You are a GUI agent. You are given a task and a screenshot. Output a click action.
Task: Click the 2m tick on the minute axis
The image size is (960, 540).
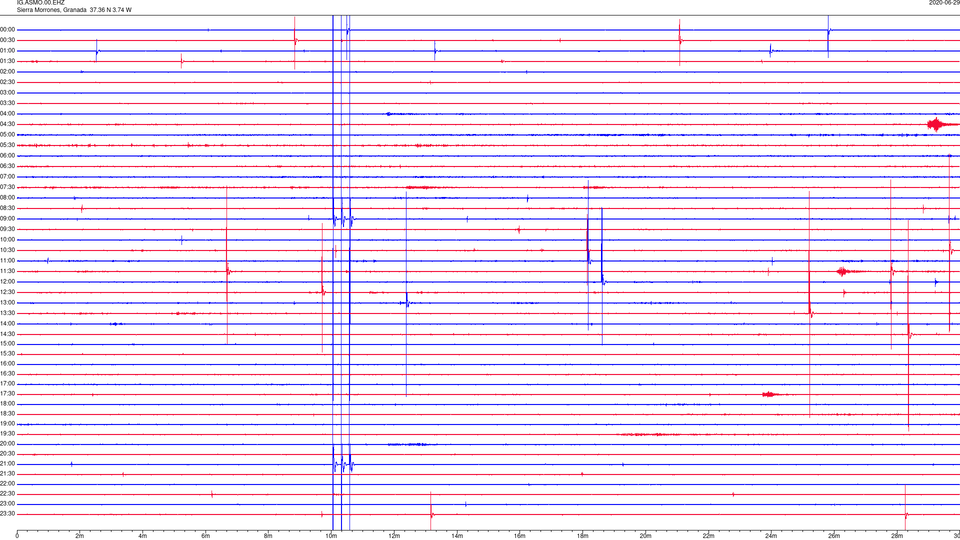coord(80,536)
